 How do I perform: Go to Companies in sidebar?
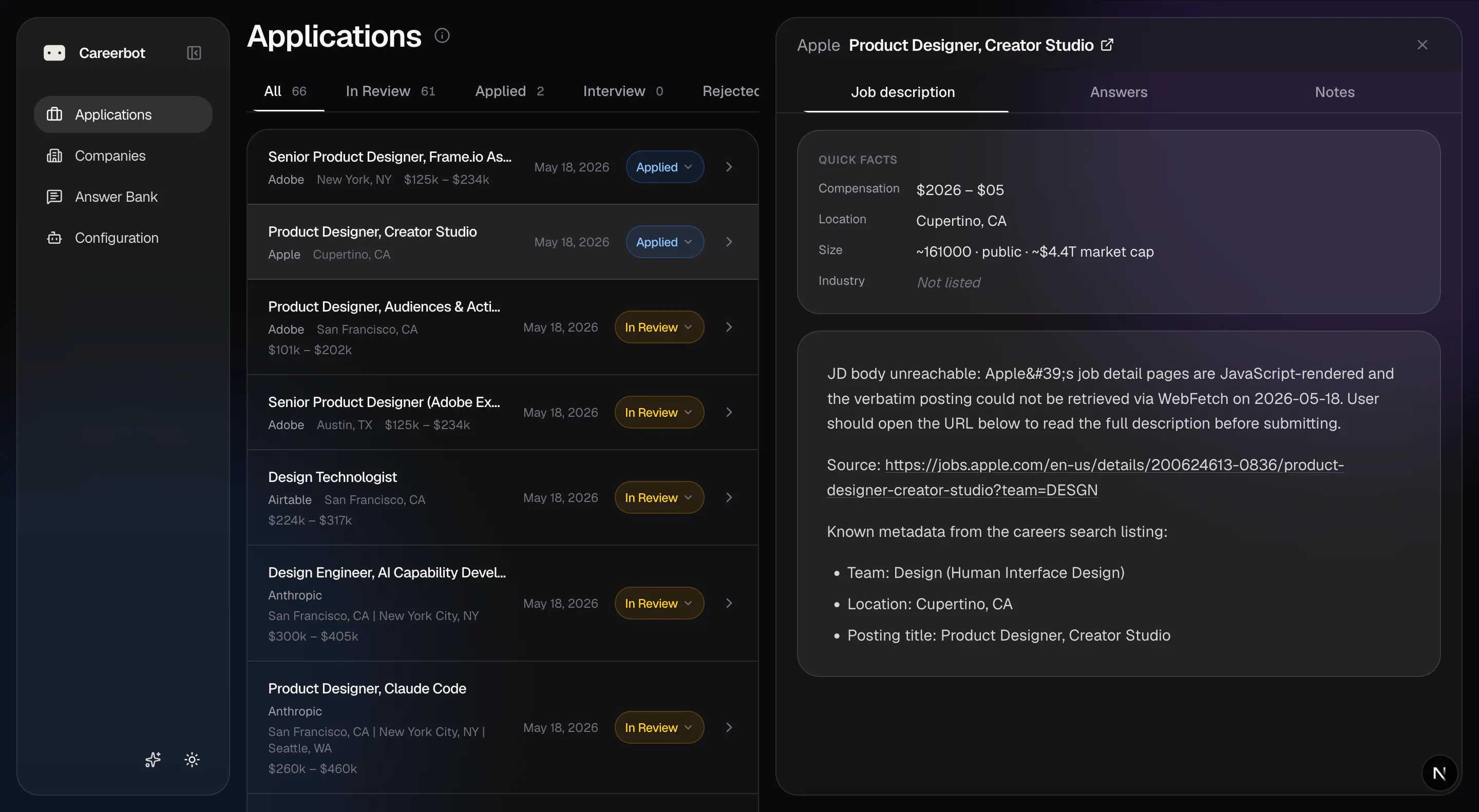[123, 156]
